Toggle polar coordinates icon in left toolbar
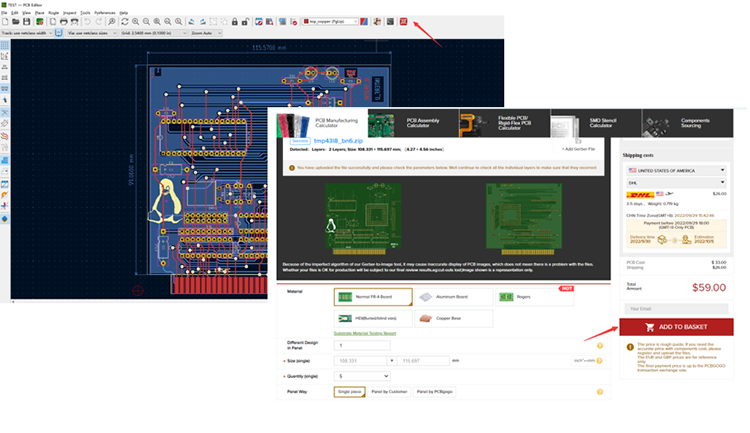The height and width of the screenshot is (433, 750). pyautogui.click(x=4, y=56)
